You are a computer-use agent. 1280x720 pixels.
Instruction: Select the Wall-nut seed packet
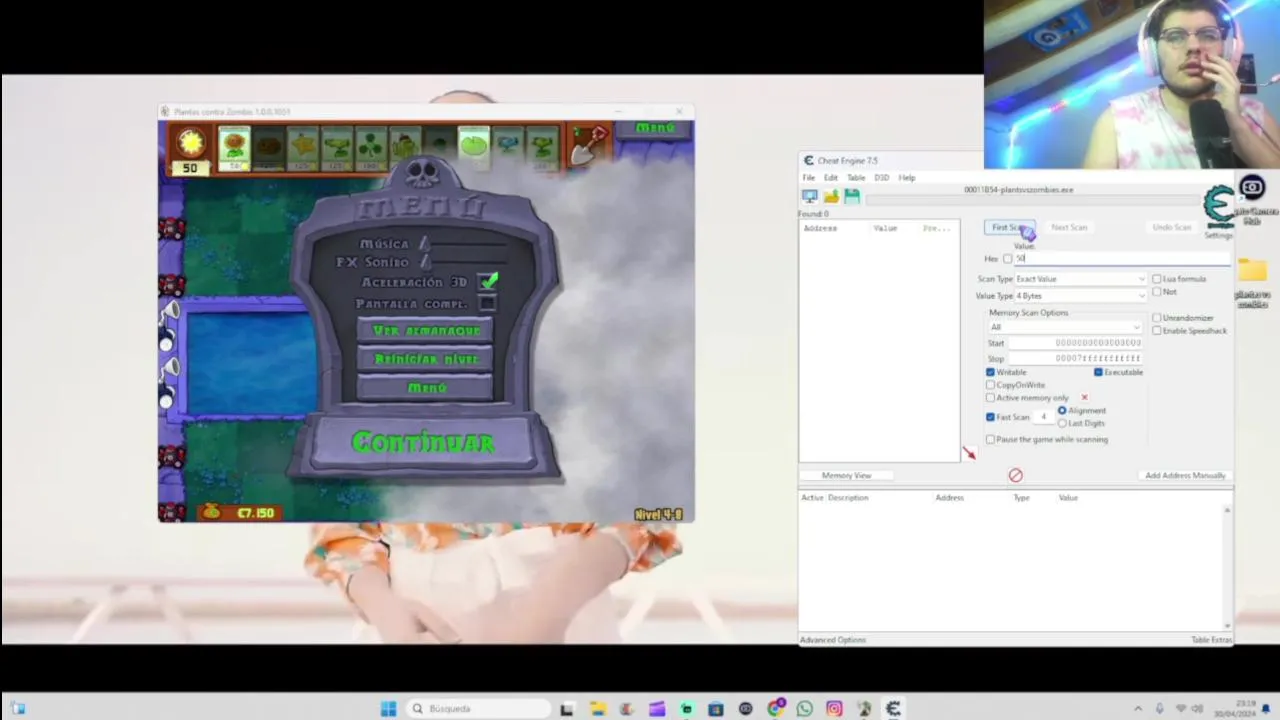[x=268, y=148]
